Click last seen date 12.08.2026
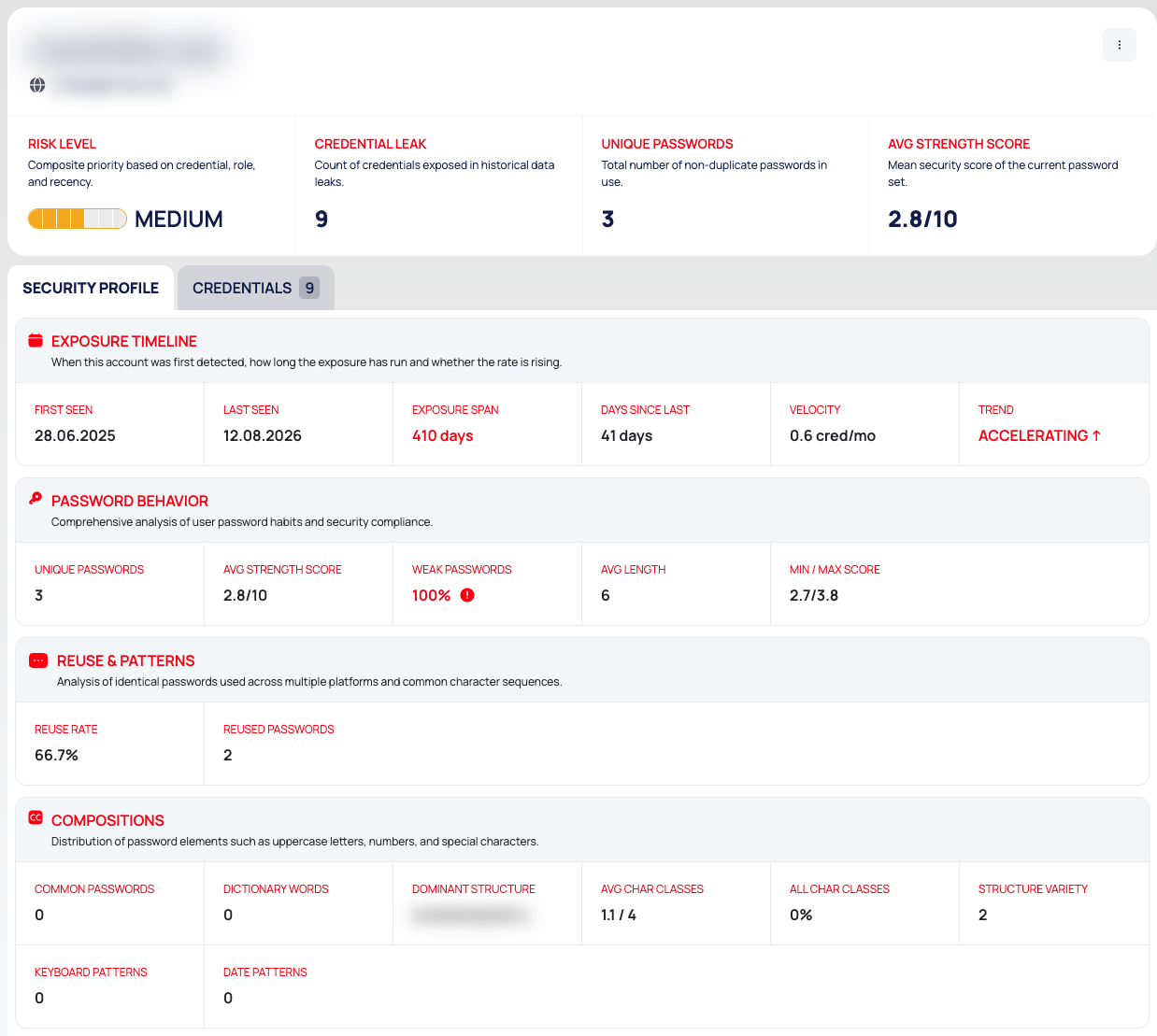 point(263,435)
